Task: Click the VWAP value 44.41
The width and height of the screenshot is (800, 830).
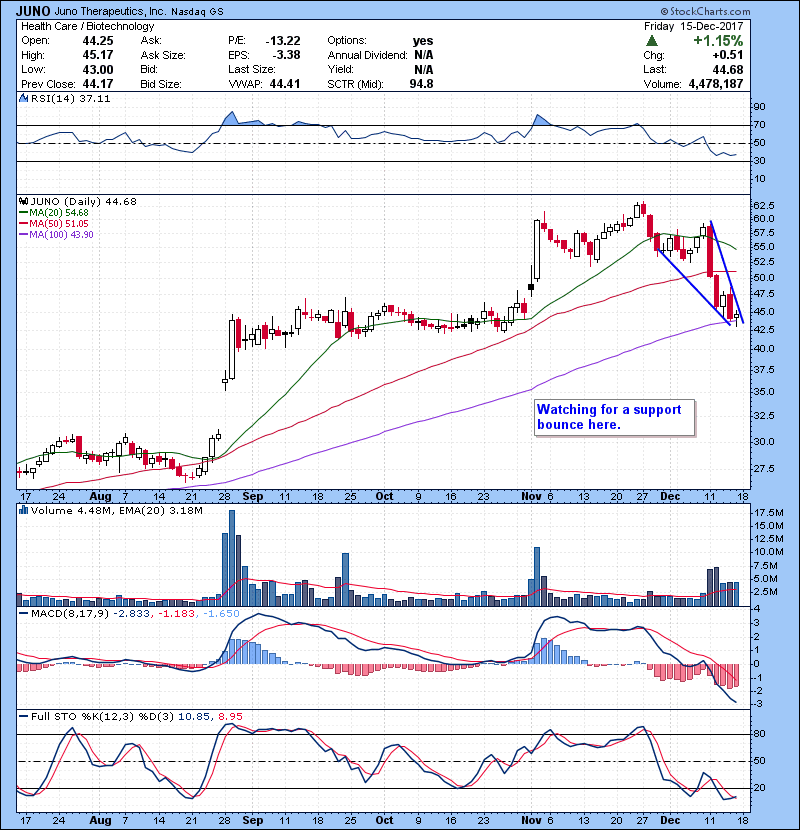Action: pos(285,84)
